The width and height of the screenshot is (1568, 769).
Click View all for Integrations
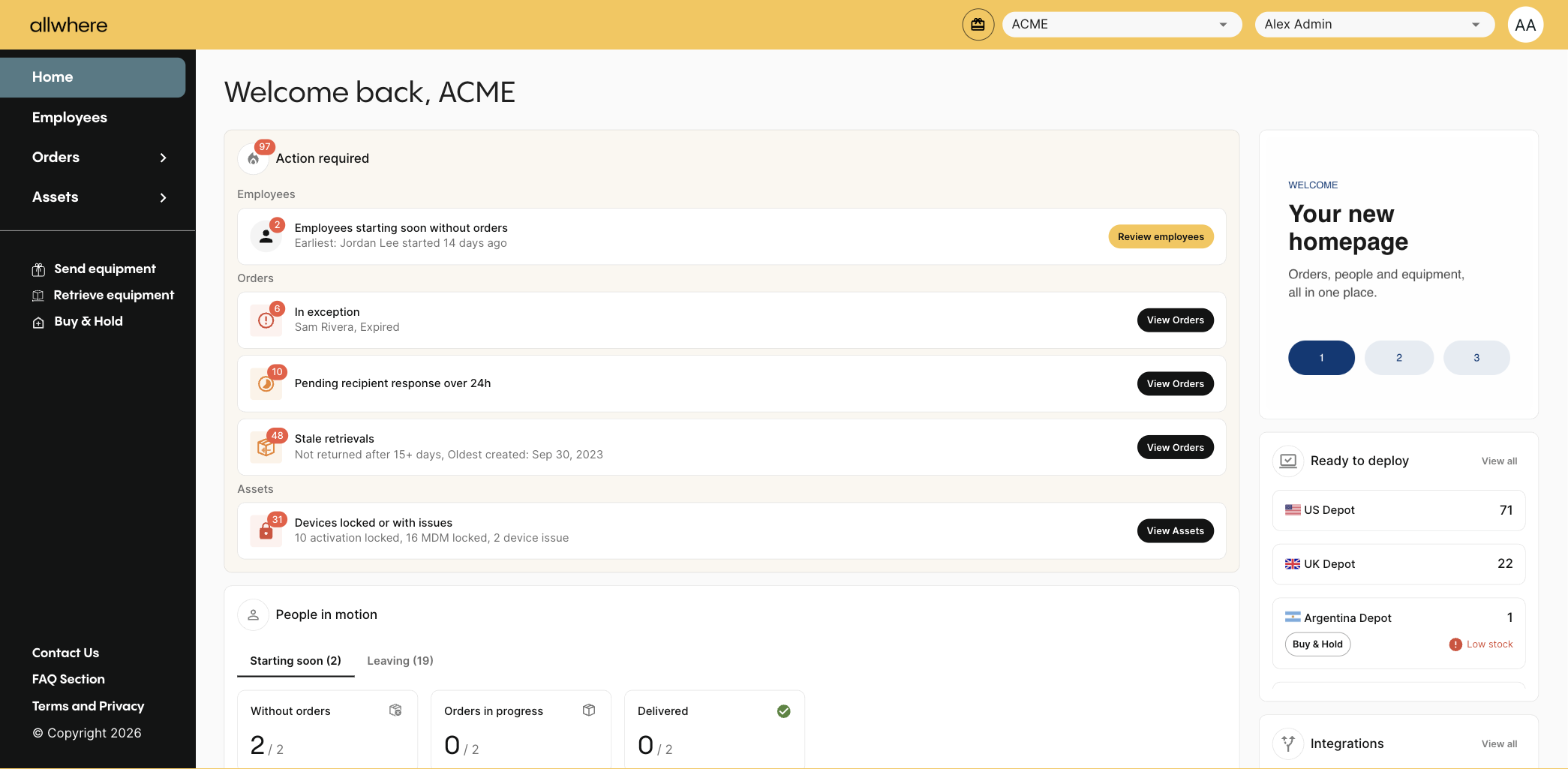coord(1499,744)
